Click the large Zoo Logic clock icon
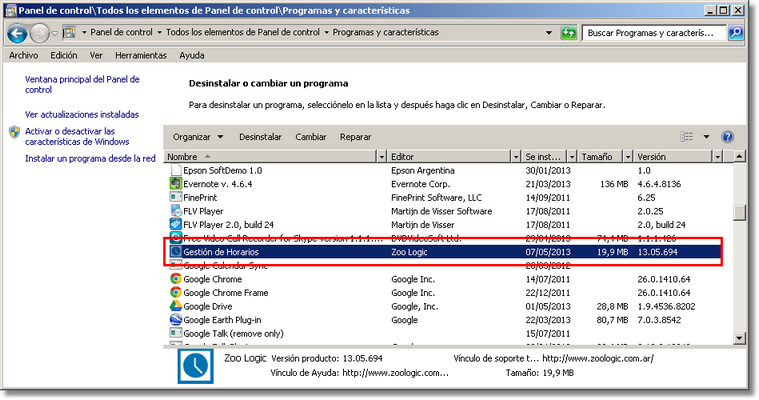 195,364
